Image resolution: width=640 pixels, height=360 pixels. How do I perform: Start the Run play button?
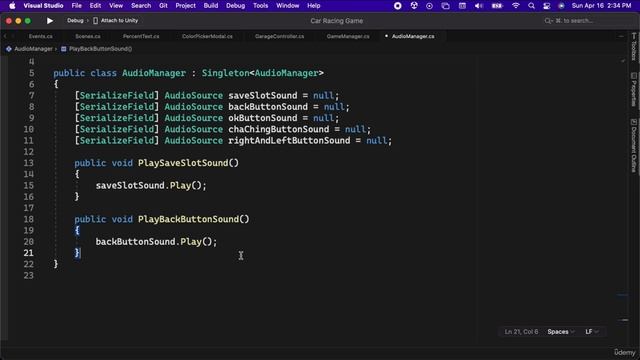(x=50, y=20)
